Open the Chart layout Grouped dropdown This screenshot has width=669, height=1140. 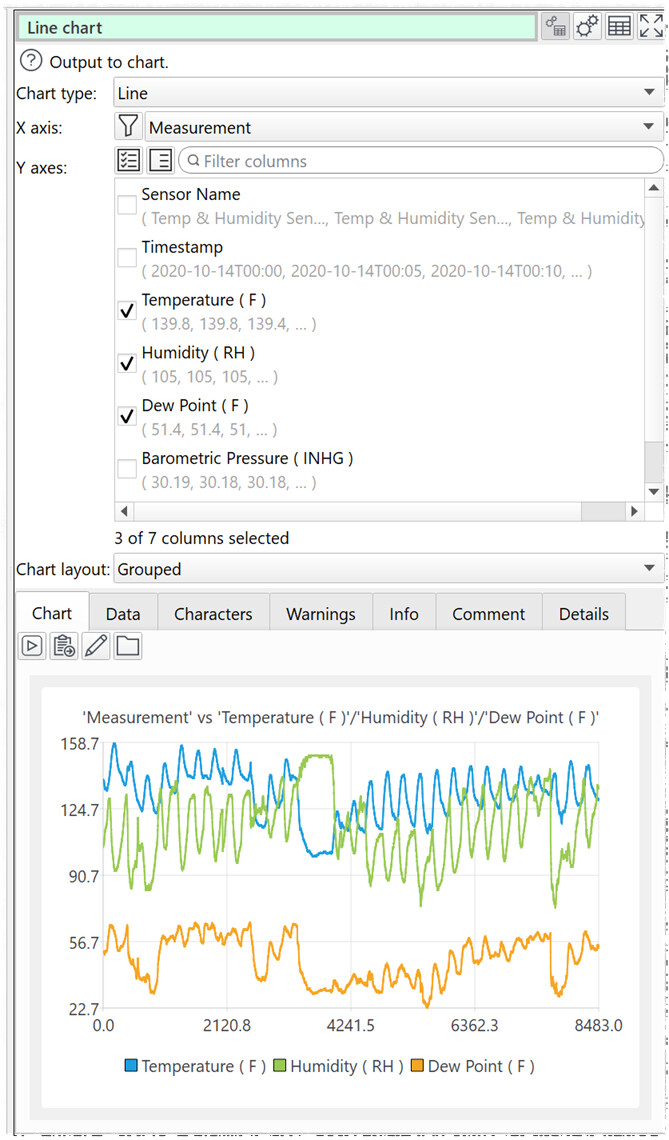coord(388,569)
